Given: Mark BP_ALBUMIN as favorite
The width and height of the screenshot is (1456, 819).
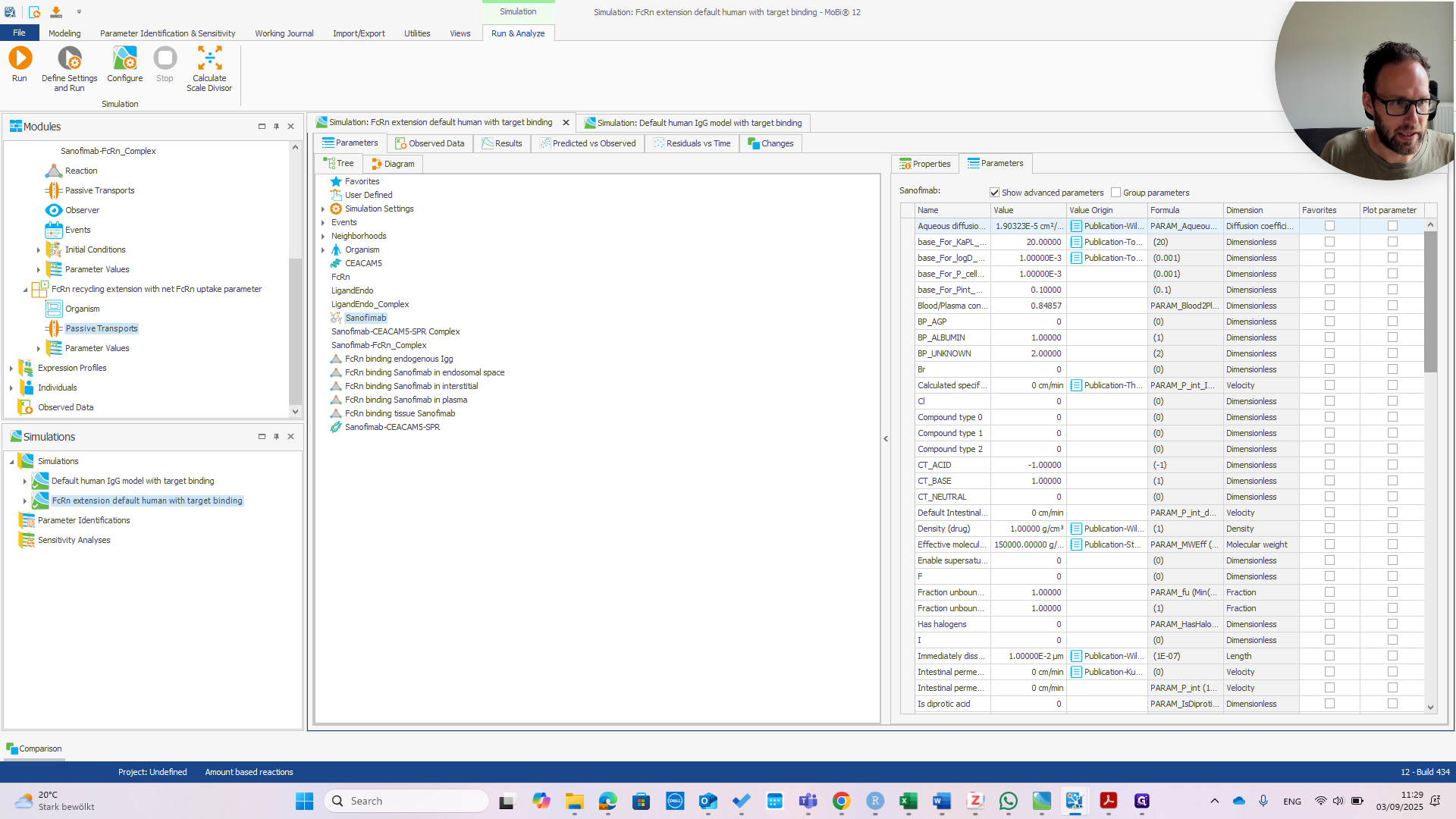Looking at the screenshot, I should point(1329,337).
